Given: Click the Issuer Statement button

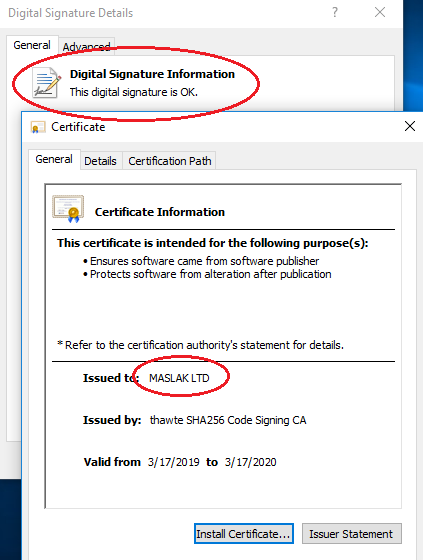Looking at the screenshot, I should [x=352, y=534].
